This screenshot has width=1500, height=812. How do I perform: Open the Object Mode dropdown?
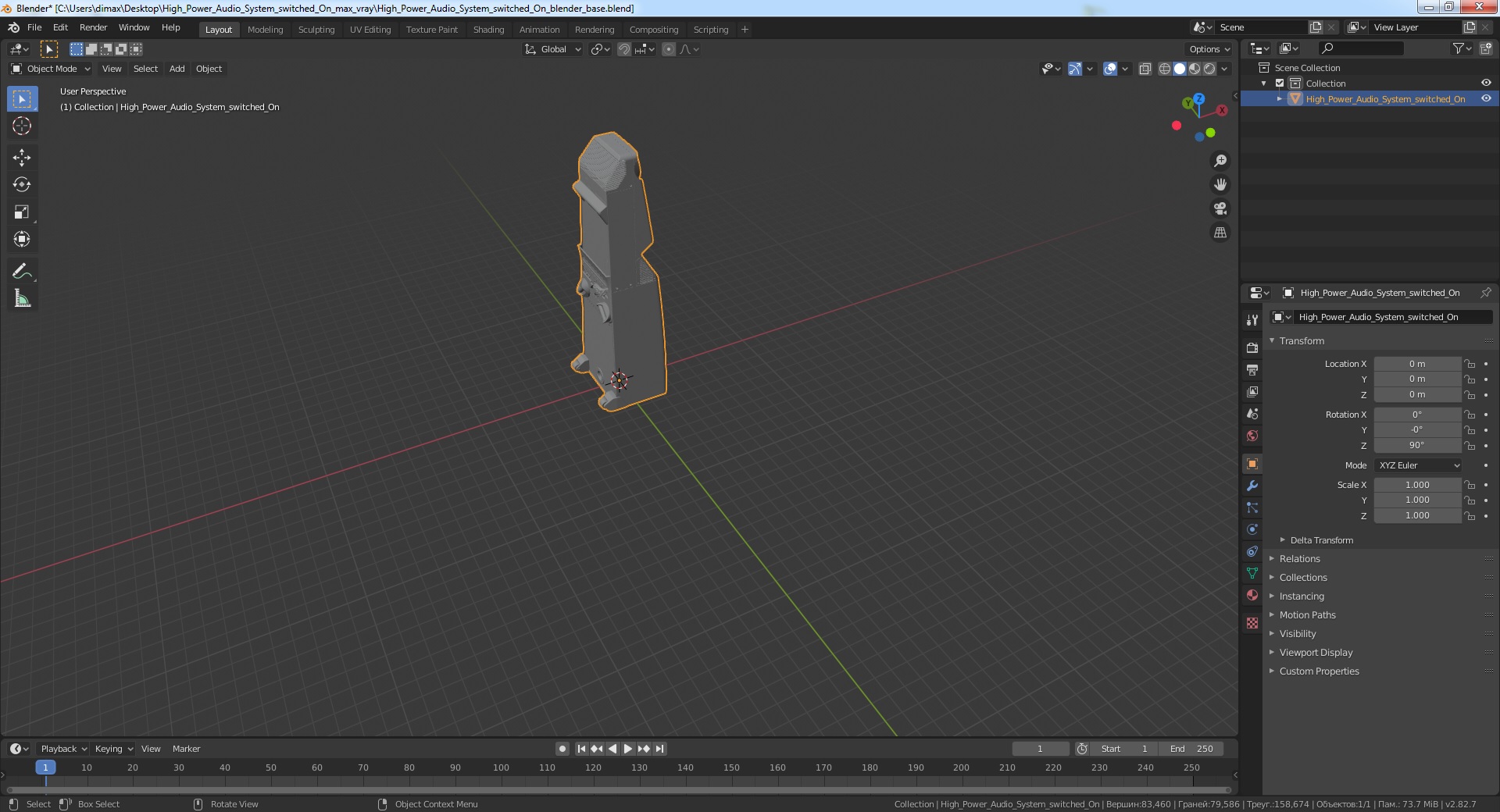coord(51,69)
